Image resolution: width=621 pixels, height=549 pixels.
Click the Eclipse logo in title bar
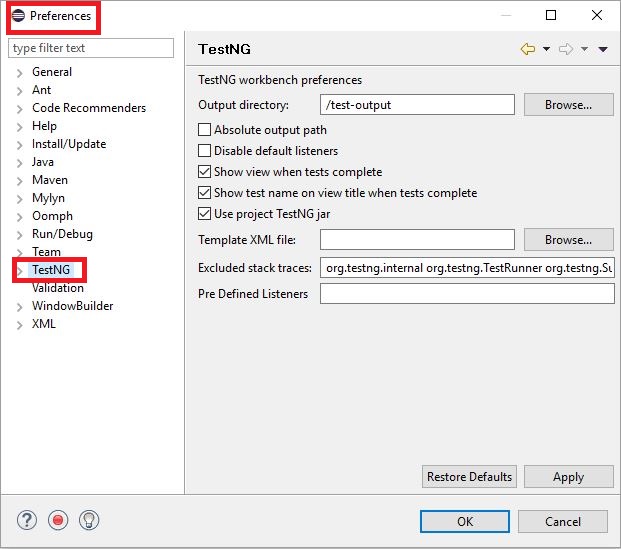tap(18, 15)
